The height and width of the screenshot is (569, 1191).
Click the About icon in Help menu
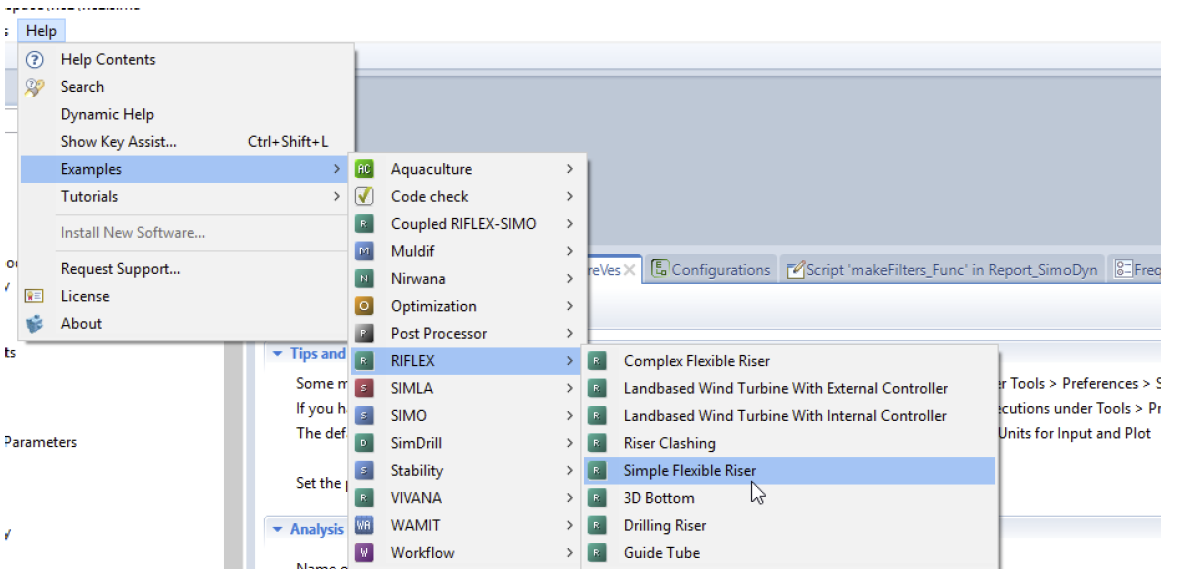(35, 324)
